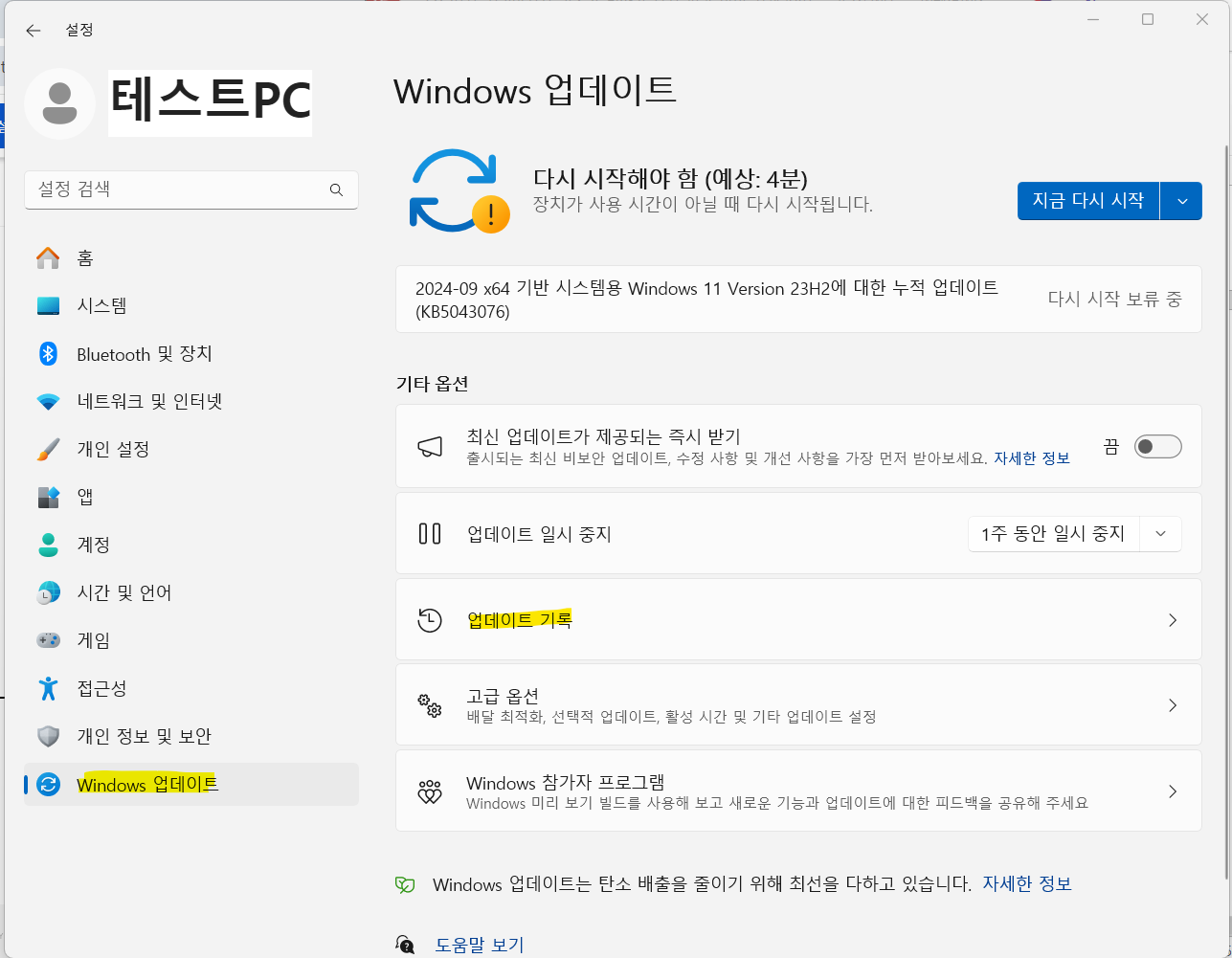Screen dimensions: 1232x958
Task: Select 접근성 in the sidebar
Action: pyautogui.click(x=191, y=688)
